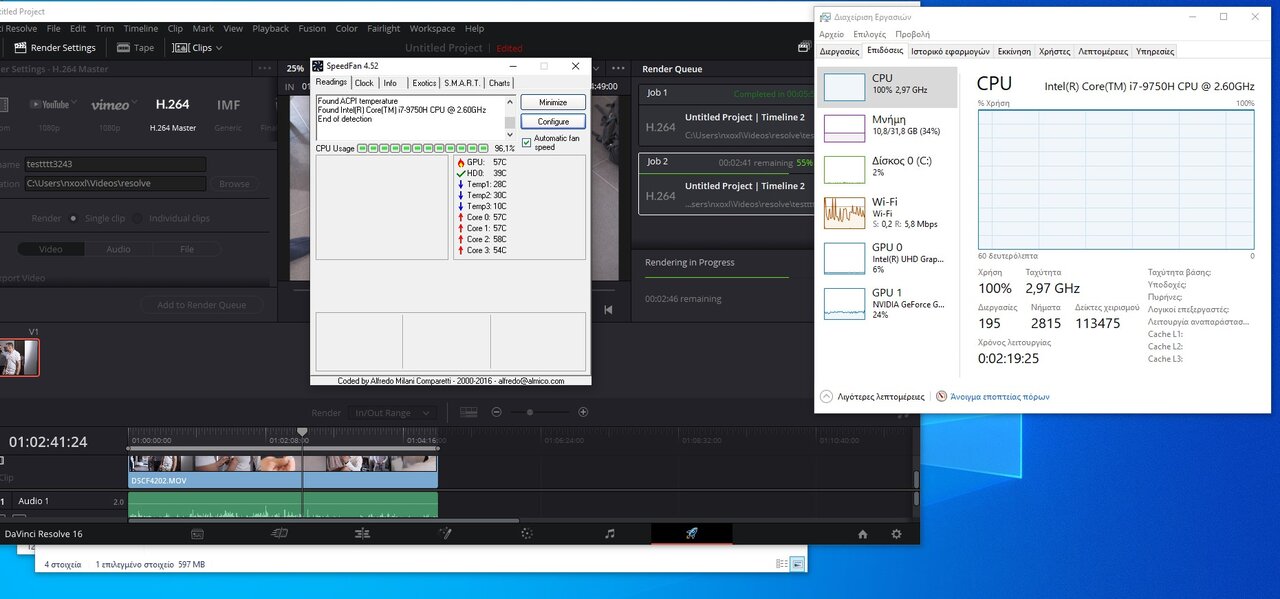Viewport: 1280px width, 599px height.
Task: Click the Task Manager title bar icon
Action: [x=823, y=16]
